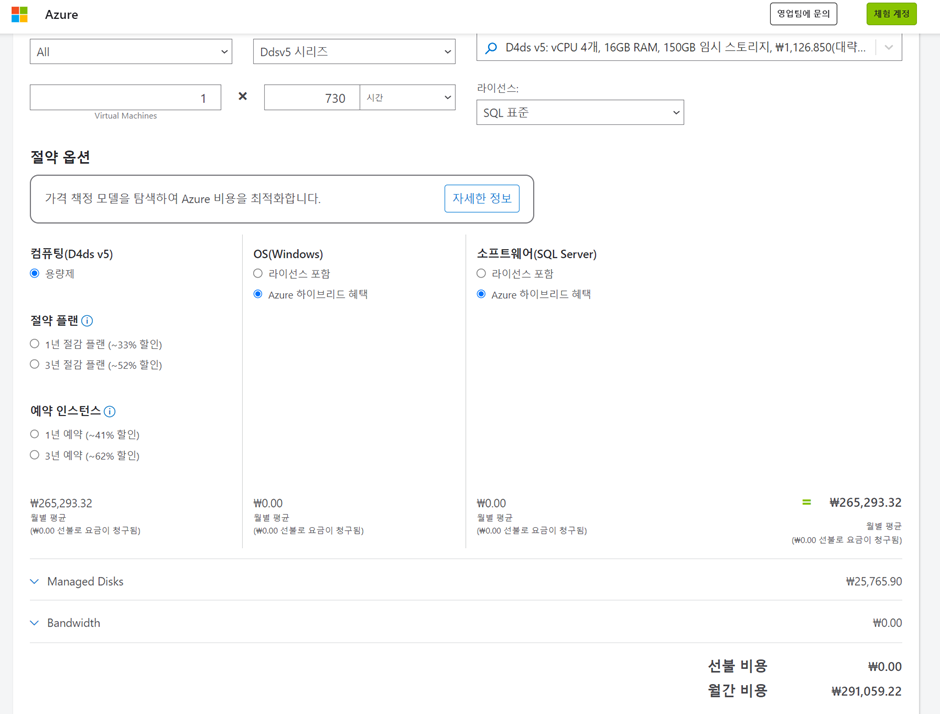The image size is (940, 714).
Task: Select OS 라이선스 포함 option
Action: [258, 273]
